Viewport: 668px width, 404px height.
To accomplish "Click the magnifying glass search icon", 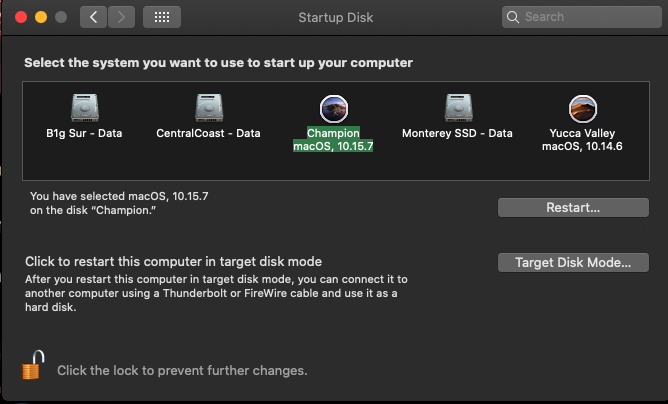I will pyautogui.click(x=514, y=17).
